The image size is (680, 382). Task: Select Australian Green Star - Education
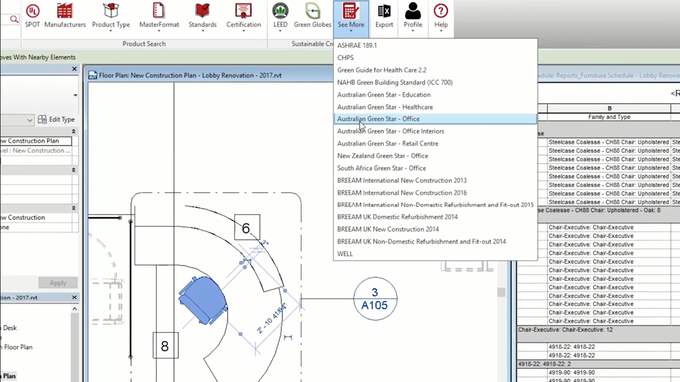tap(435, 95)
